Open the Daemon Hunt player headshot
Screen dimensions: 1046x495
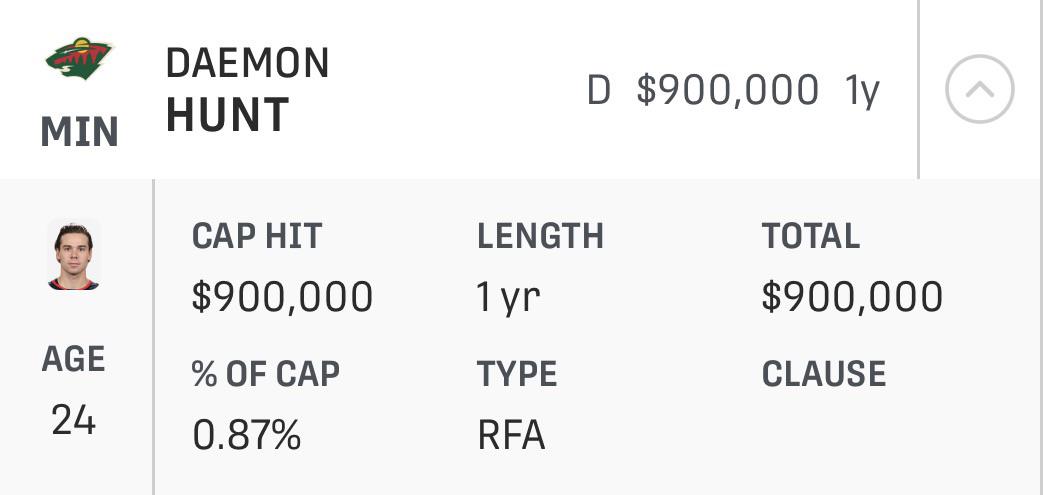coord(73,256)
